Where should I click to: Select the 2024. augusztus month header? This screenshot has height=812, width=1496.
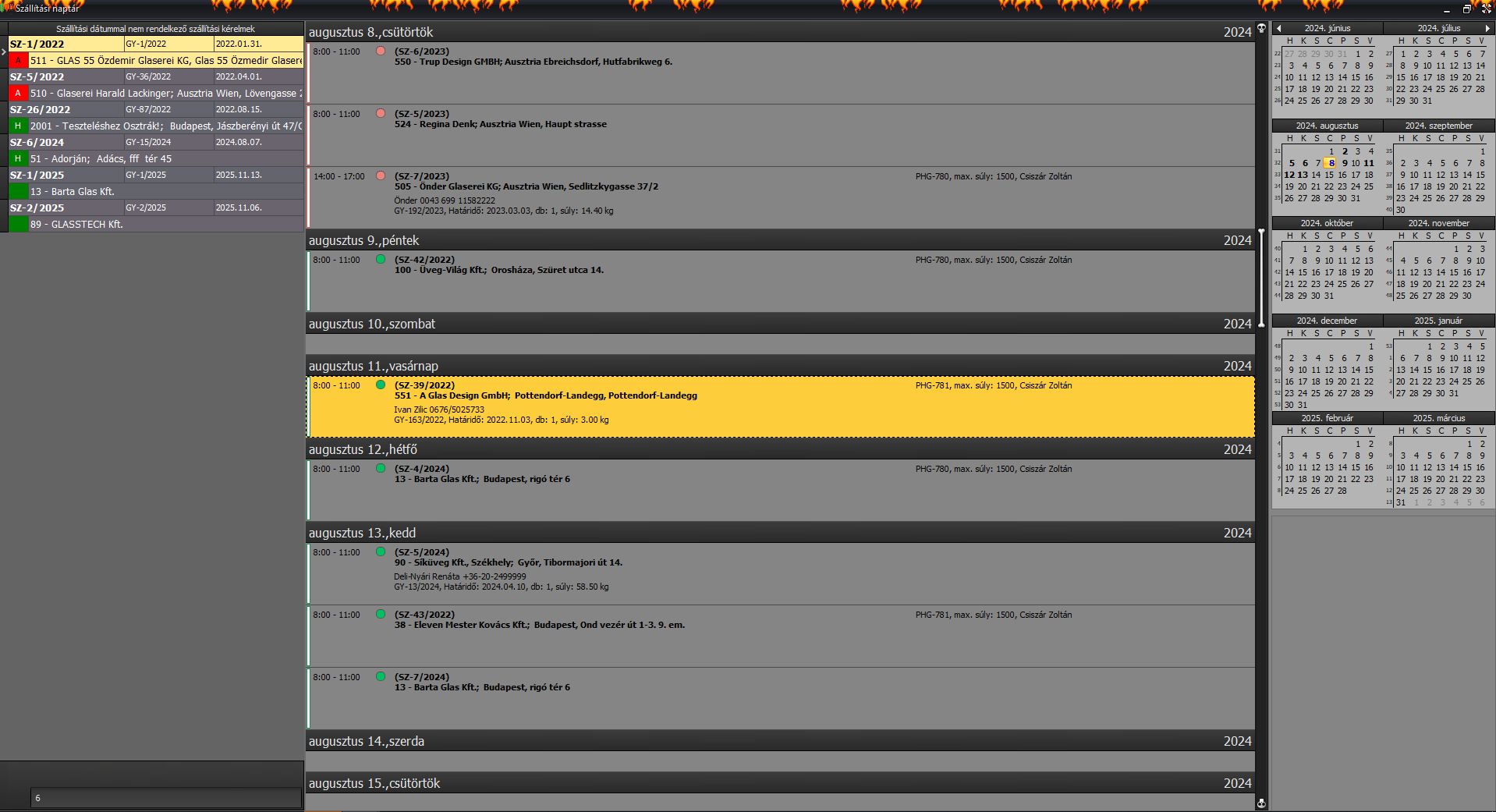tap(1327, 126)
